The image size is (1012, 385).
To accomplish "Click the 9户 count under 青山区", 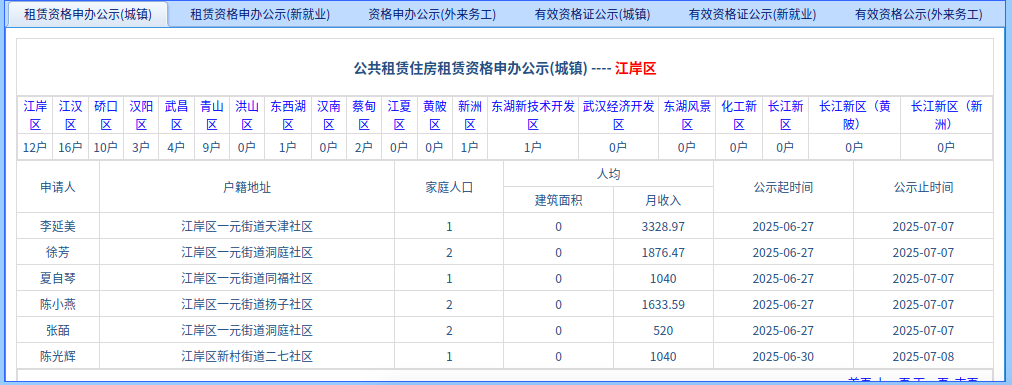I will [x=212, y=148].
